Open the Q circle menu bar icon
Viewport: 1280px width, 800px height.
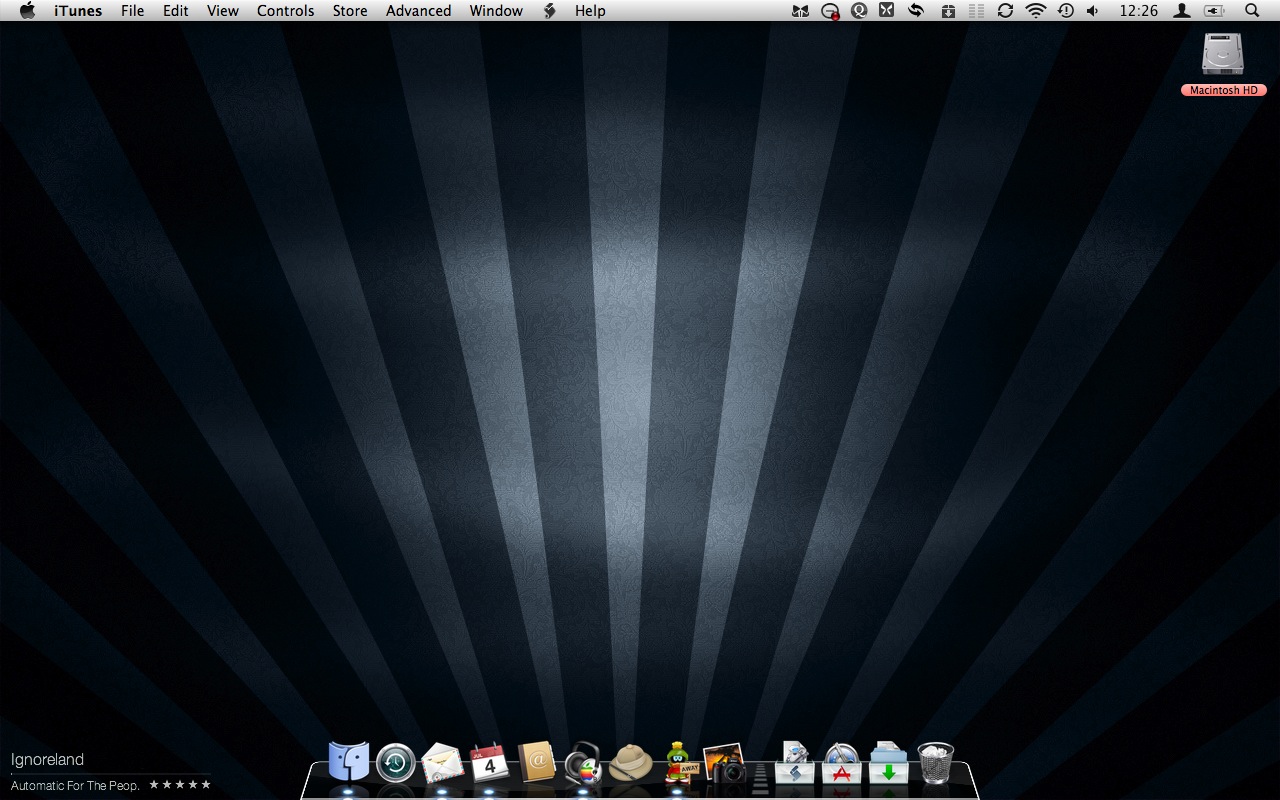click(x=858, y=11)
